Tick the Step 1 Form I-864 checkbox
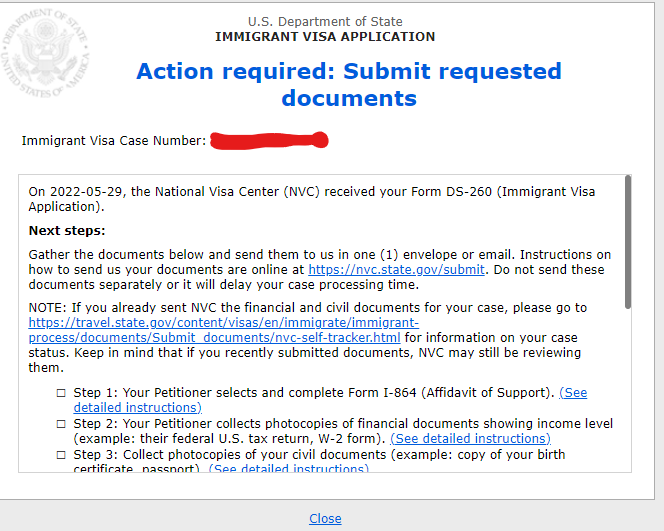664x531 pixels. click(x=61, y=393)
